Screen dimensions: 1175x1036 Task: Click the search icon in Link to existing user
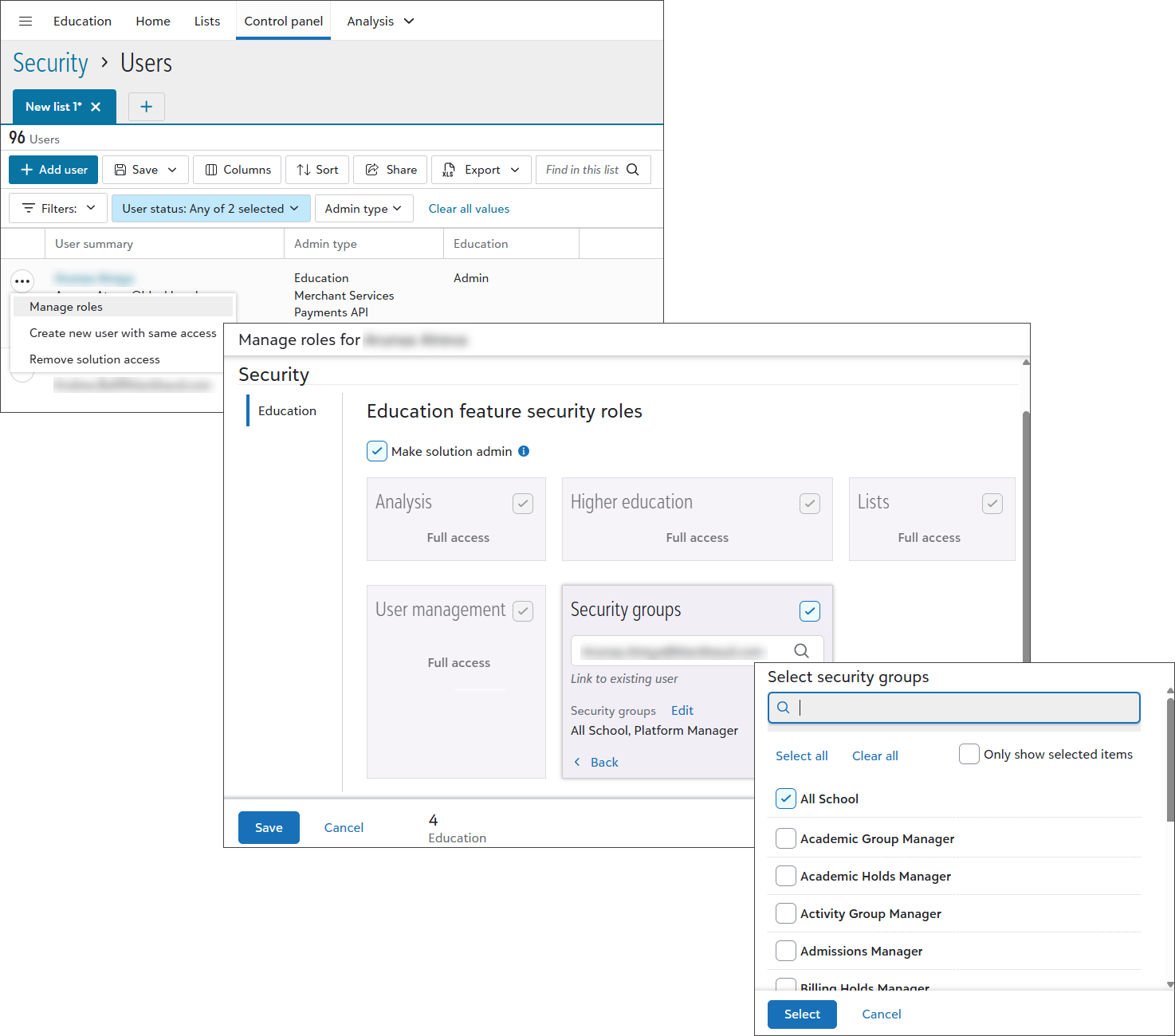click(x=801, y=651)
